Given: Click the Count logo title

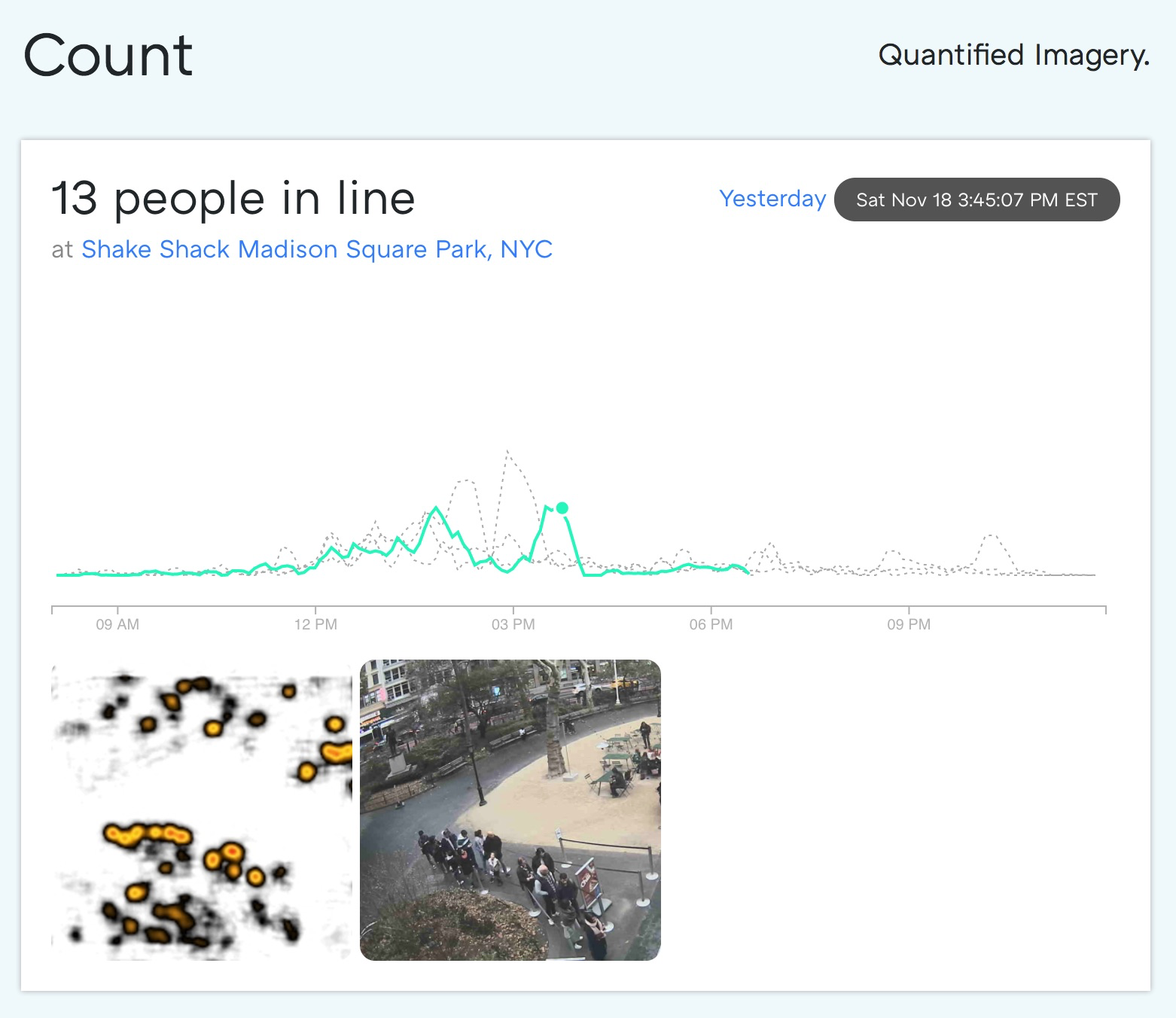Looking at the screenshot, I should click(x=108, y=55).
